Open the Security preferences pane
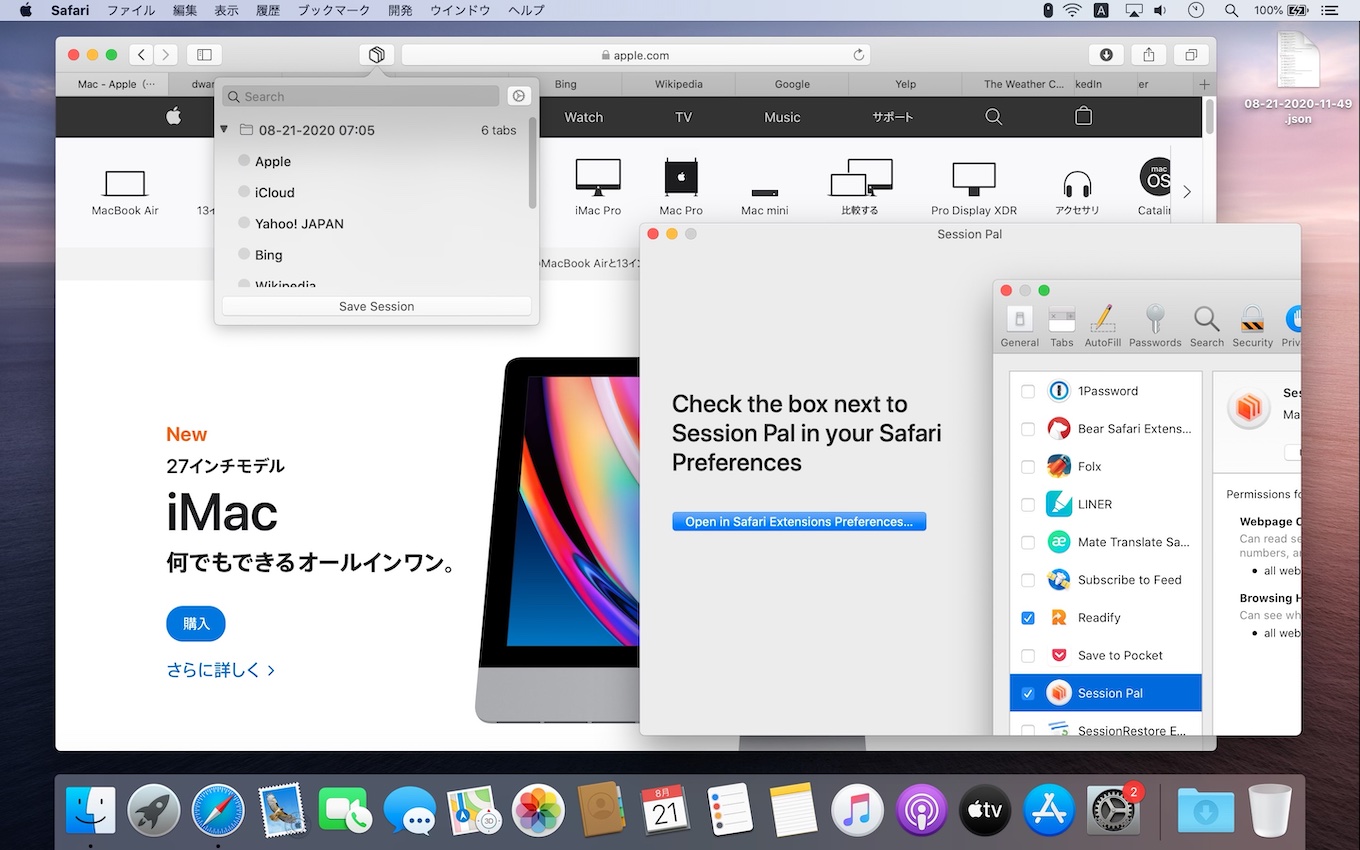 pyautogui.click(x=1252, y=327)
